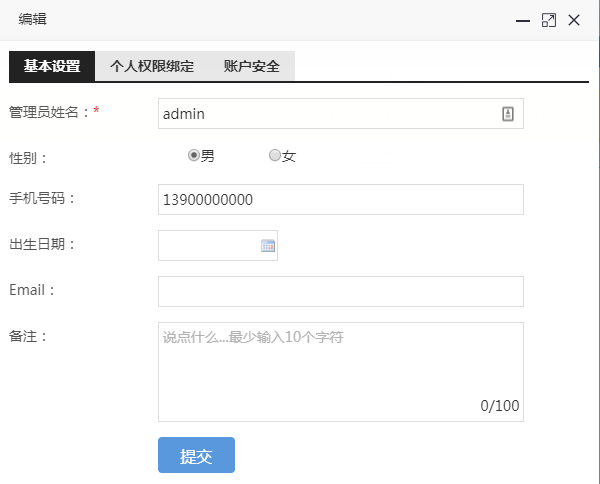The height and width of the screenshot is (484, 600).
Task: Click the 出生日期 label
Action: tap(42, 244)
